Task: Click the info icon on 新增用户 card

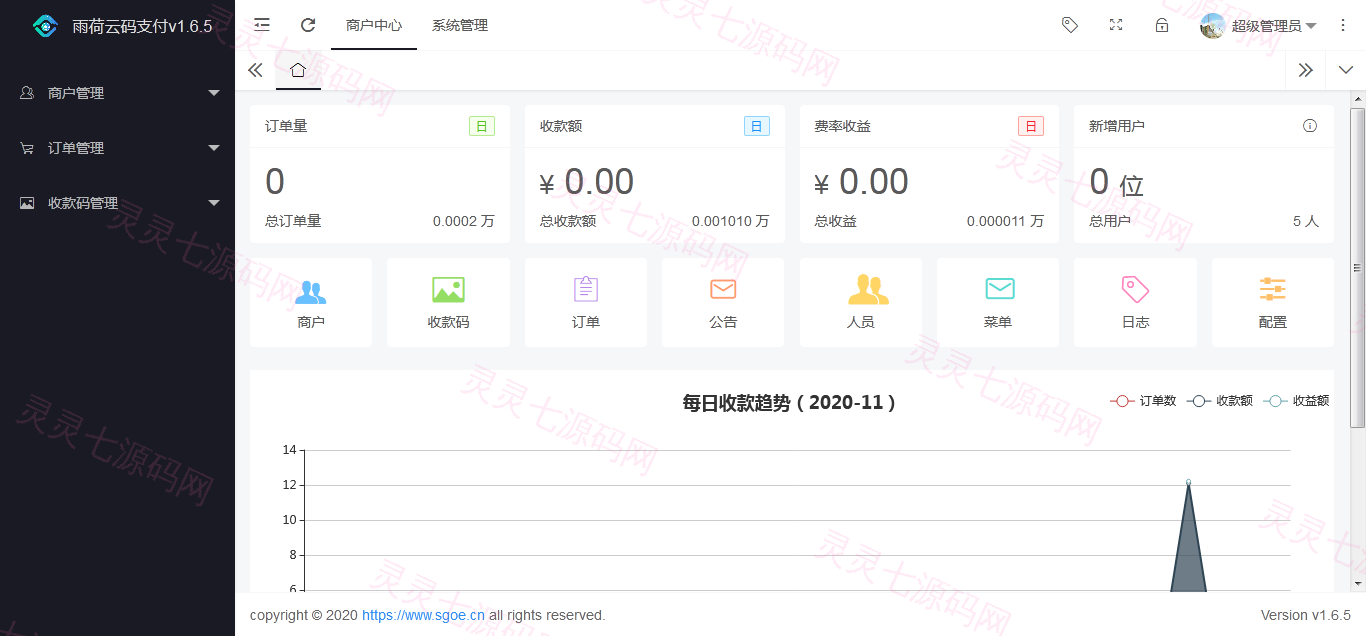Action: [x=1310, y=126]
